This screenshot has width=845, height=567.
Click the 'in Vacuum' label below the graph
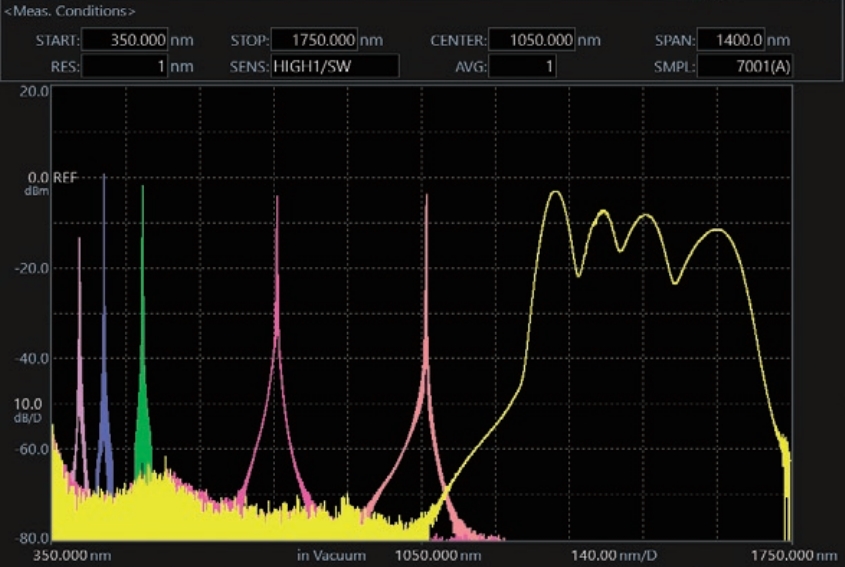click(x=331, y=555)
